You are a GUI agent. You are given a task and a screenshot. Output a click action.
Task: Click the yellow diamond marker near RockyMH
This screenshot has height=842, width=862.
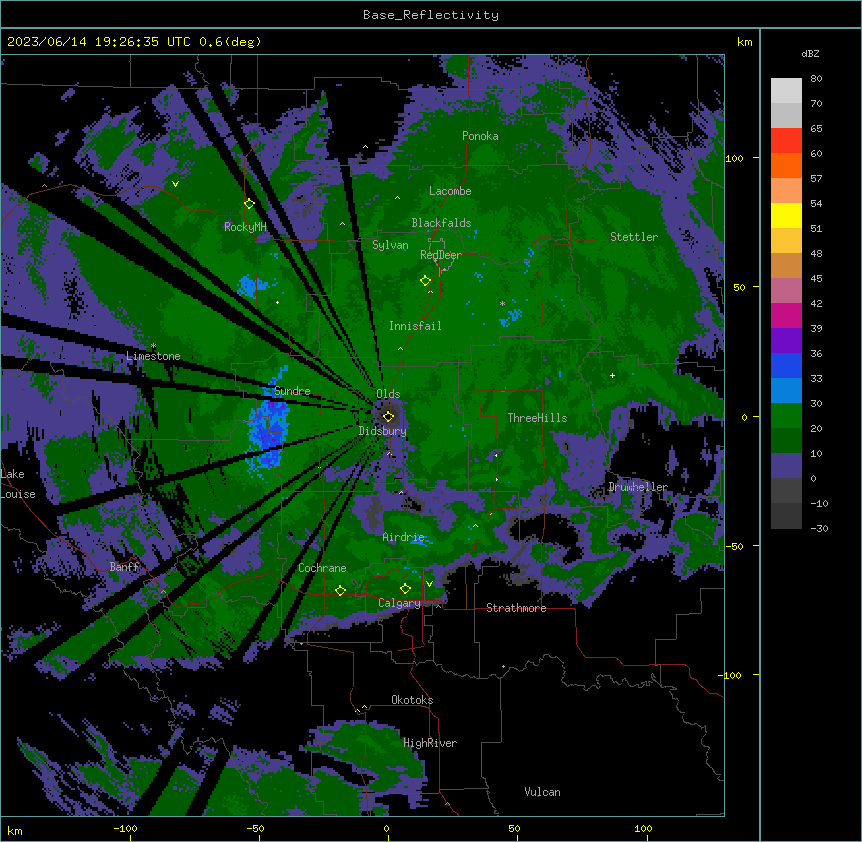249,204
